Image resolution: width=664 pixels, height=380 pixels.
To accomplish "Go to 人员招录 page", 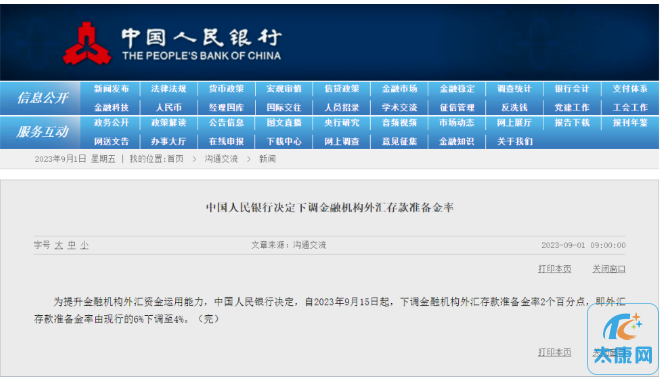I will coord(342,108).
